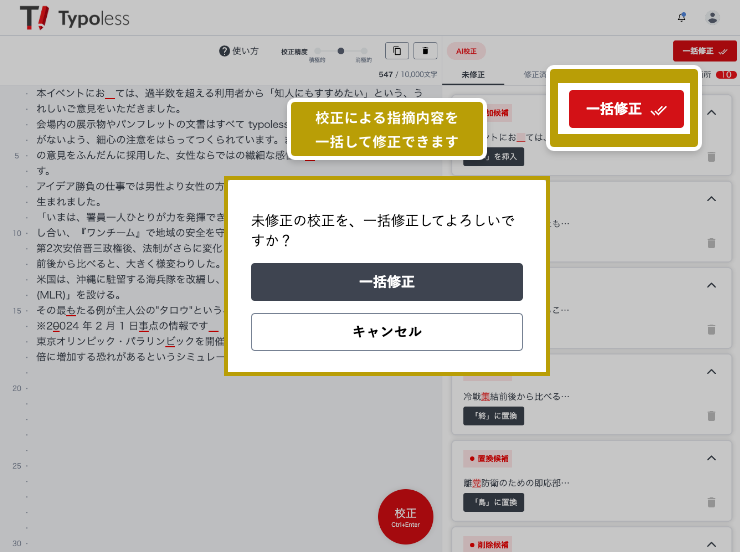This screenshot has width=740, height=552.
Task: Collapse the 離党防衛 置換候補 card chevron
Action: 711,458
